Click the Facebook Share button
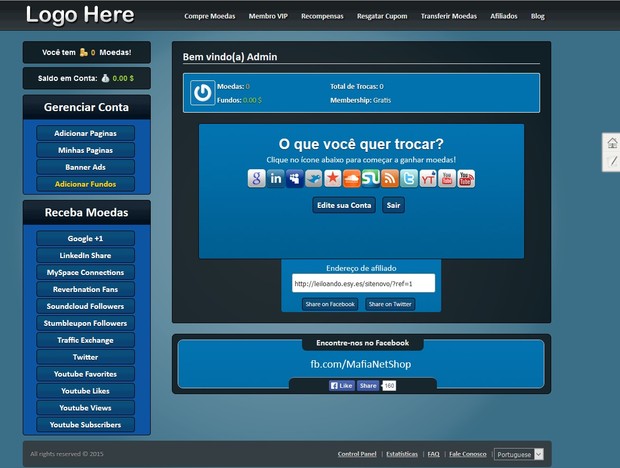 click(x=368, y=386)
